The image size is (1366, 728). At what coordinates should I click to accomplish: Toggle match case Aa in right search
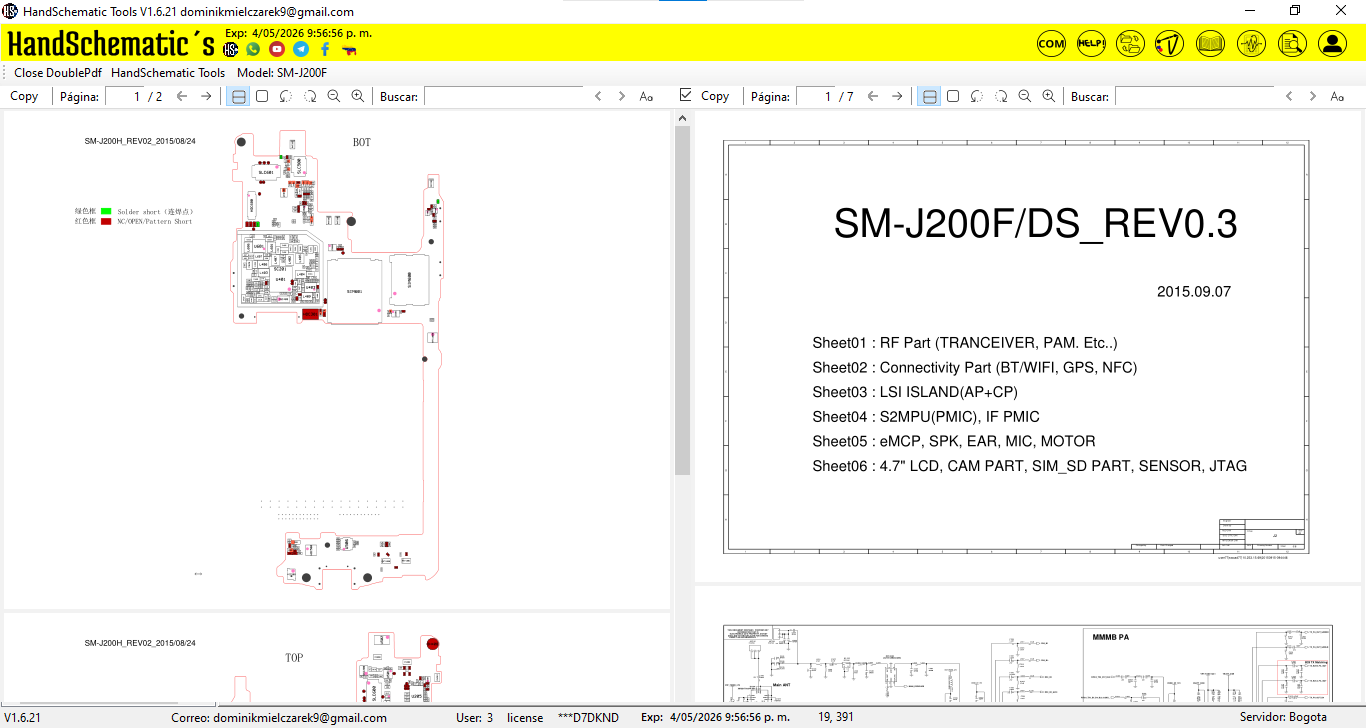(x=1337, y=96)
